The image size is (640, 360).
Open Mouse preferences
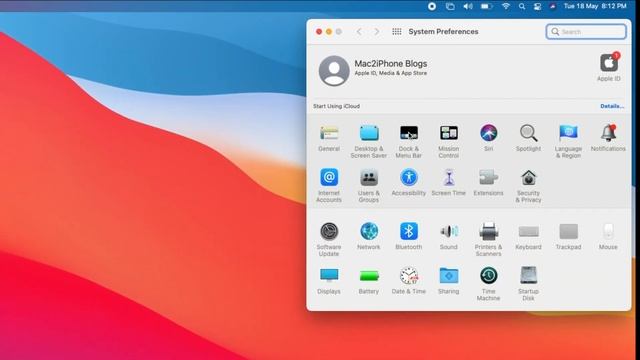[608, 236]
